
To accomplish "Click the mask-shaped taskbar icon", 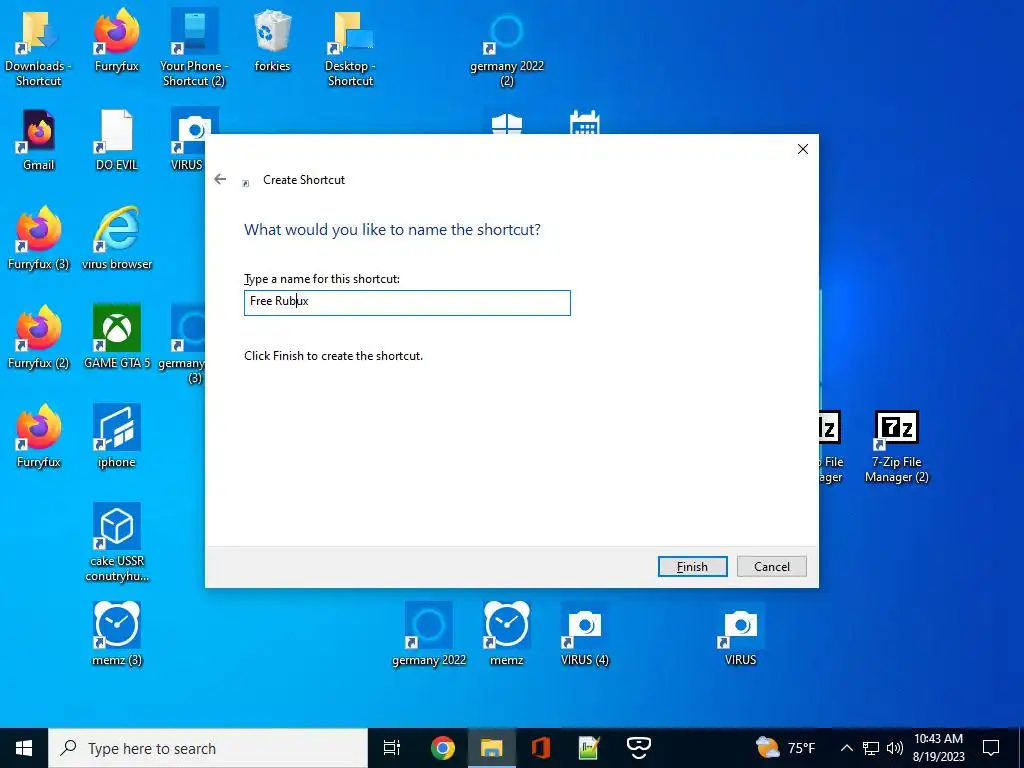I will tap(639, 748).
